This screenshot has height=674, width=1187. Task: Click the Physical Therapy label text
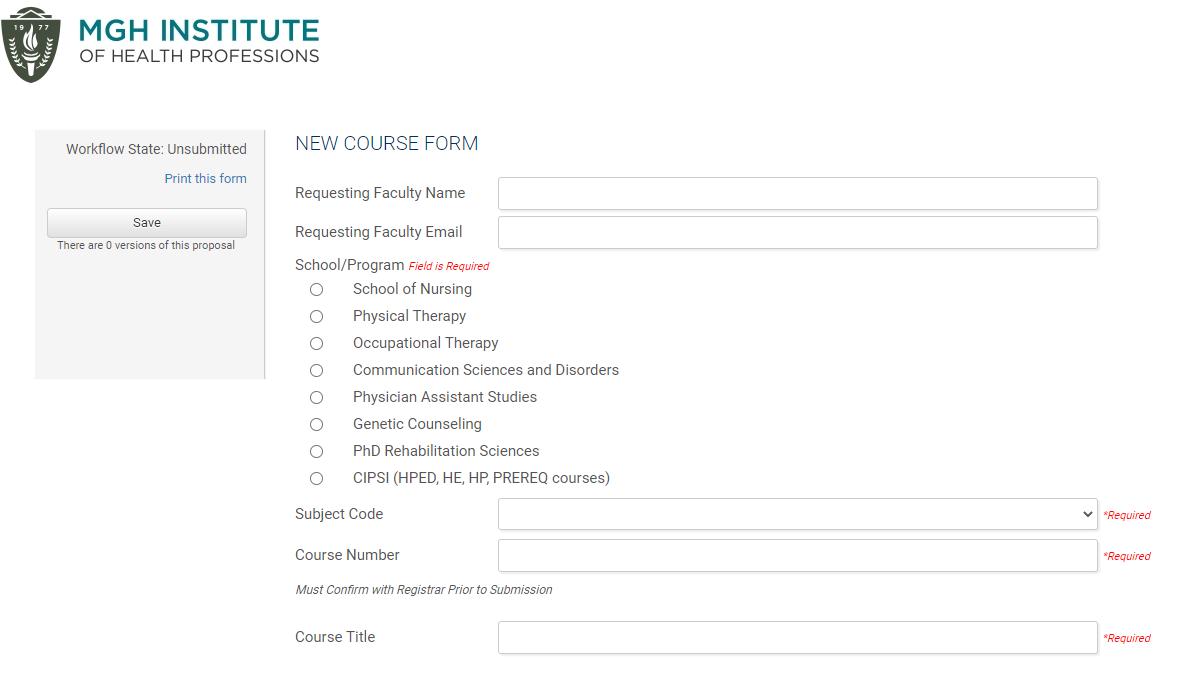pos(409,316)
